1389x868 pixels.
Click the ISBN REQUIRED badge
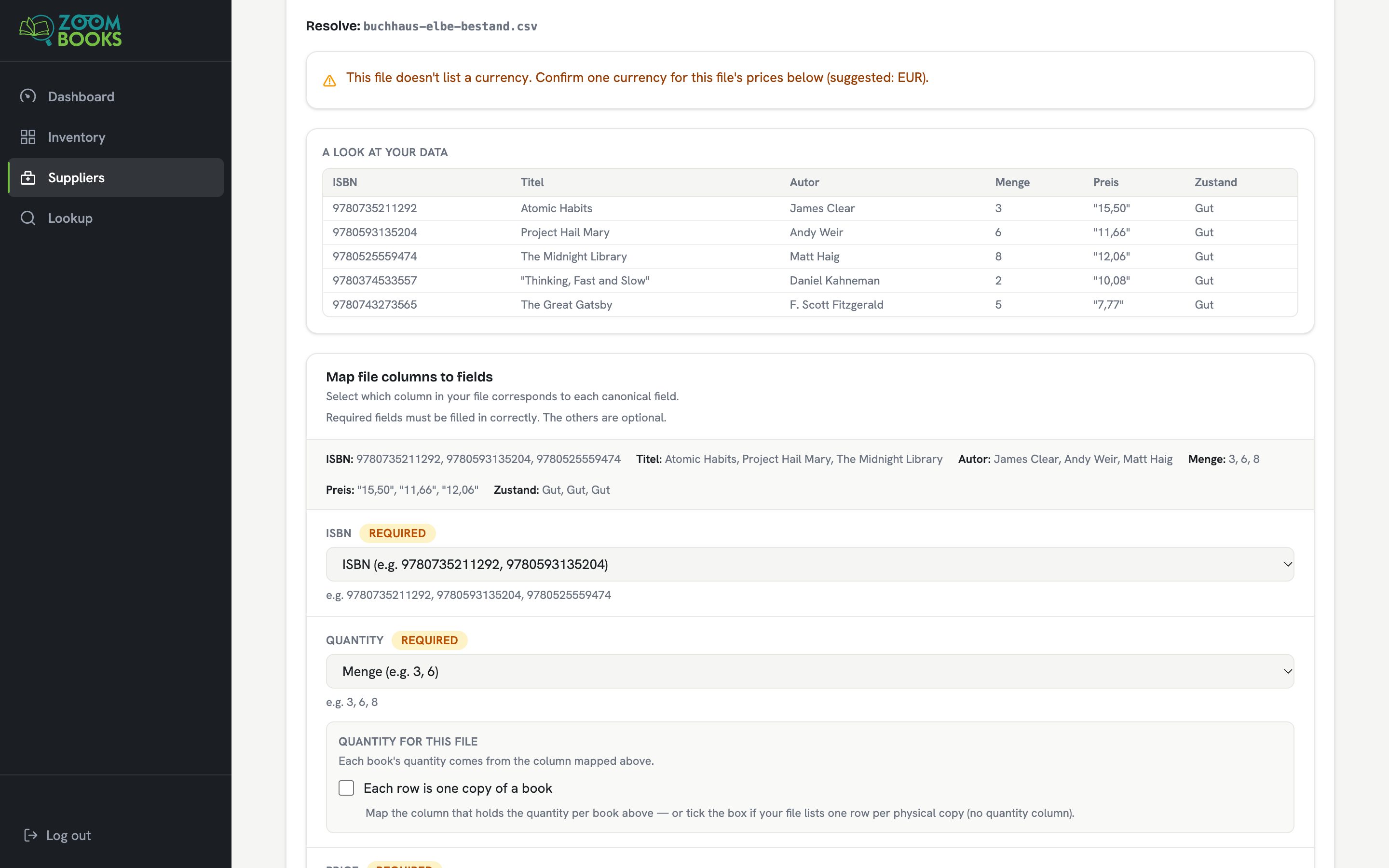(397, 533)
